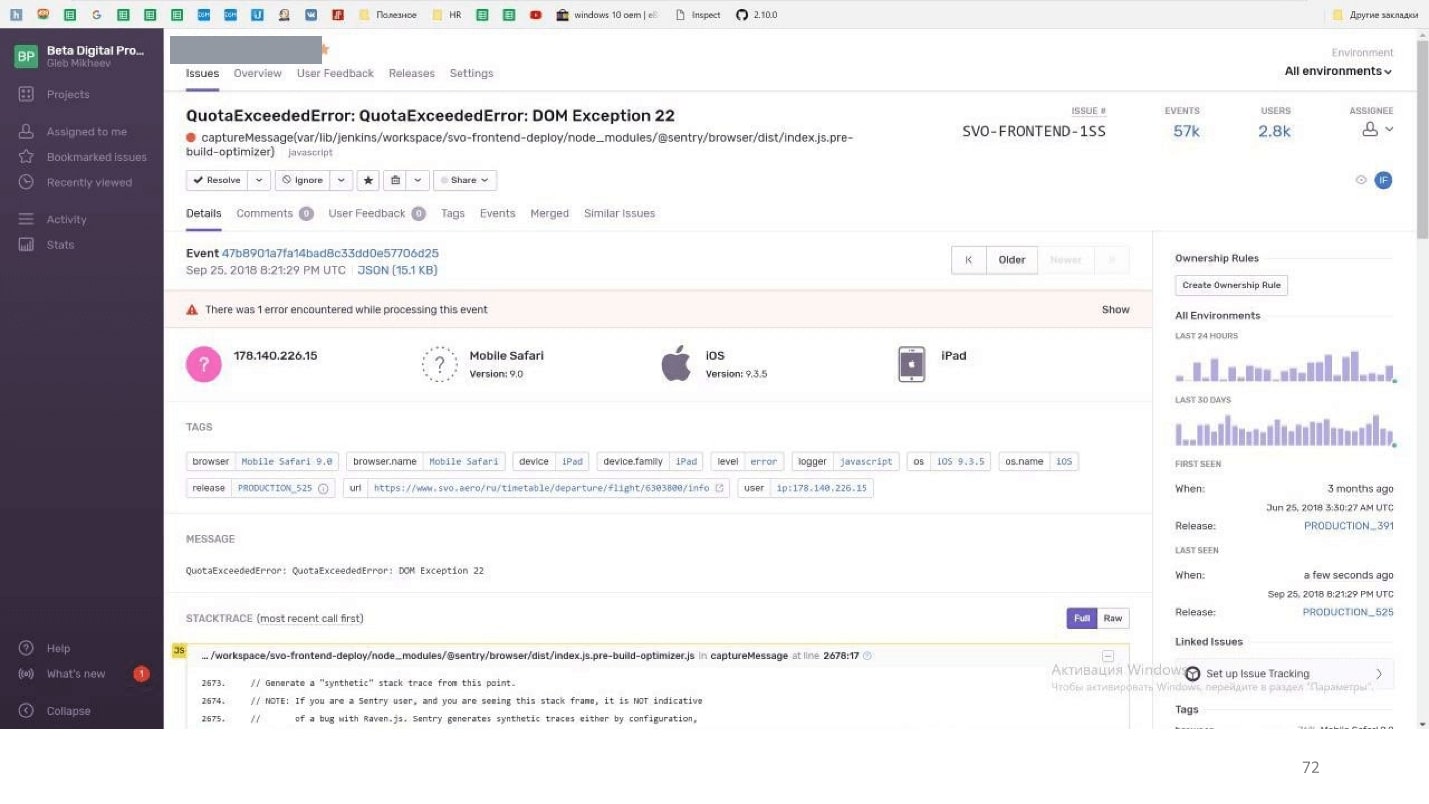Image resolution: width=1429 pixels, height=804 pixels.
Task: Click the subscribe eye icon
Action: pos(1361,180)
